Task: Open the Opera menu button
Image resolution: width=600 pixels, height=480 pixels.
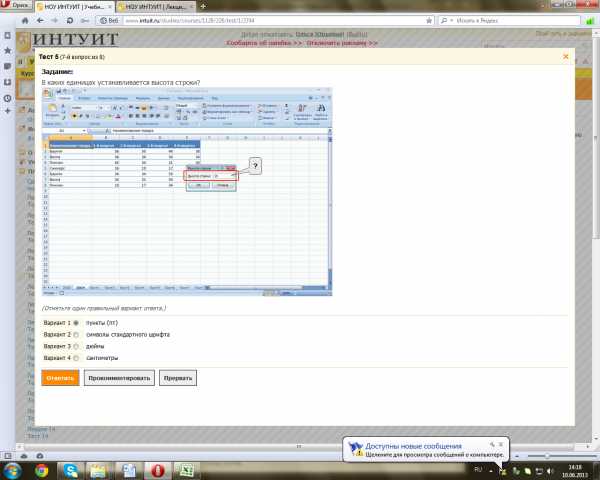Action: (x=15, y=5)
